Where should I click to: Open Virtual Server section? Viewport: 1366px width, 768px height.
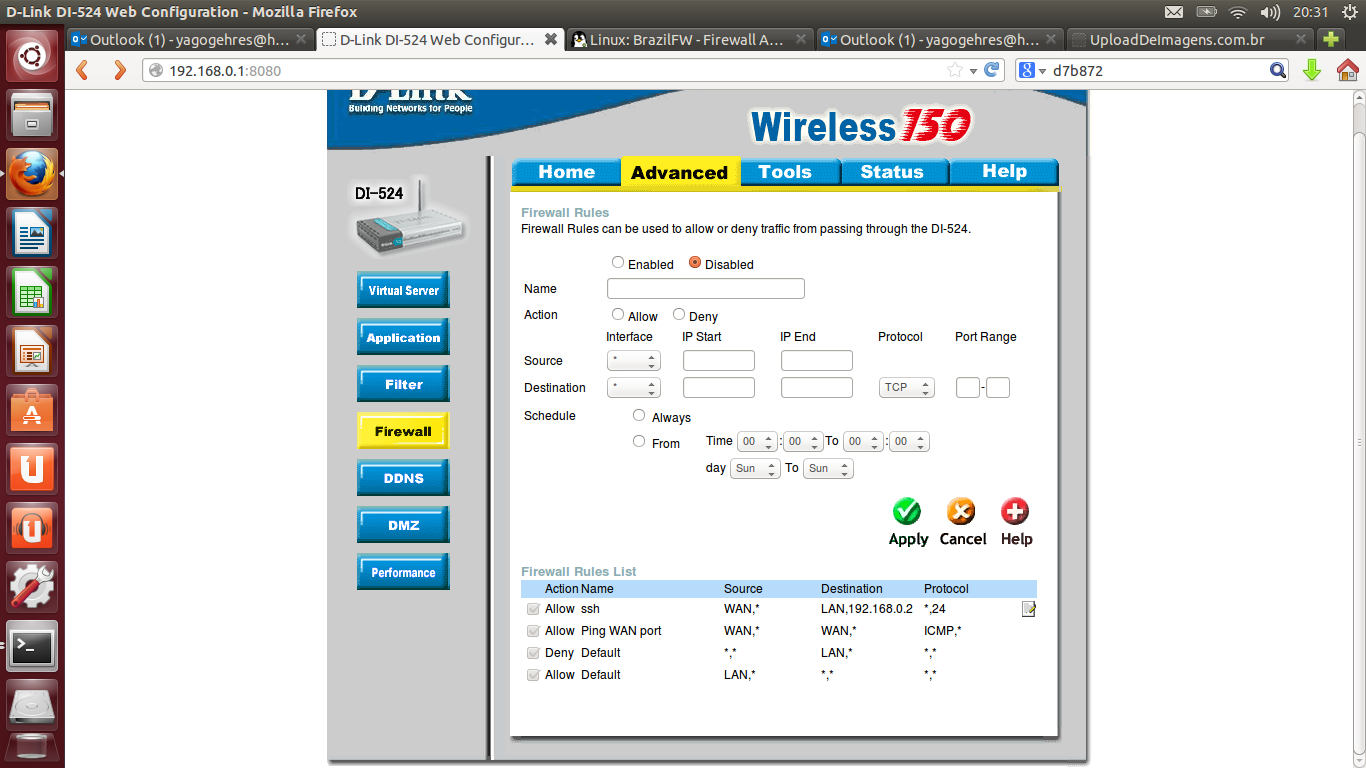[403, 290]
